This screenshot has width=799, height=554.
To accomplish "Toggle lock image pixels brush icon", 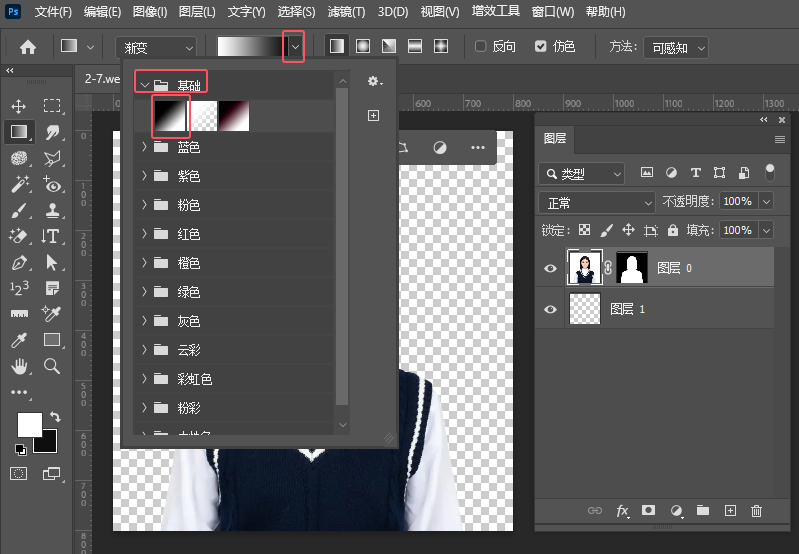I will 606,230.
